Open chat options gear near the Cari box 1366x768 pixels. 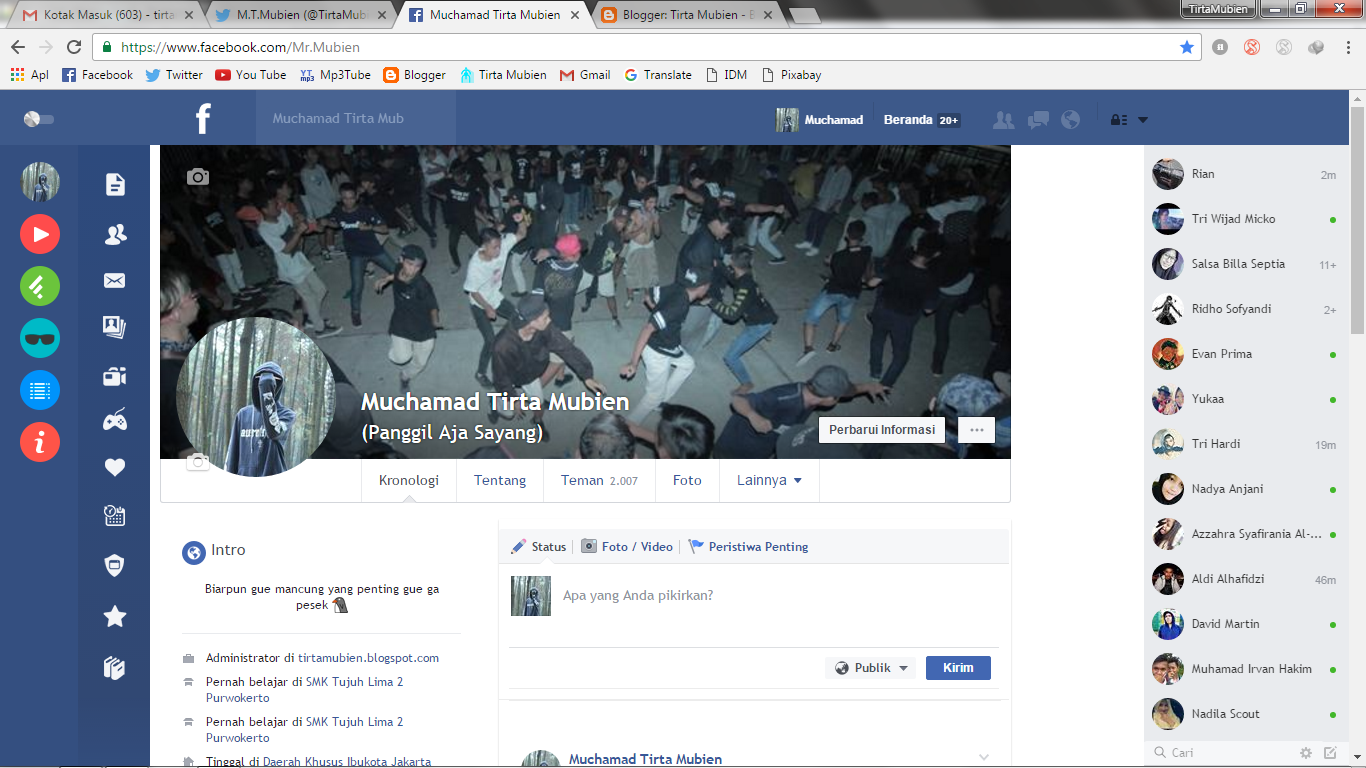coord(1304,751)
